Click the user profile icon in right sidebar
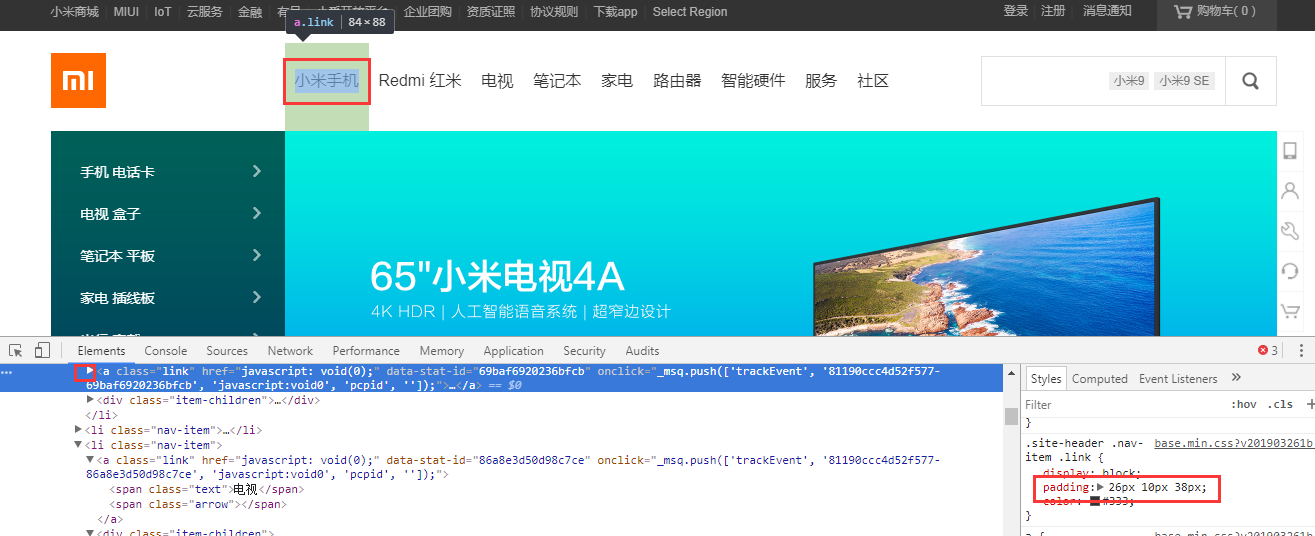 (1290, 190)
